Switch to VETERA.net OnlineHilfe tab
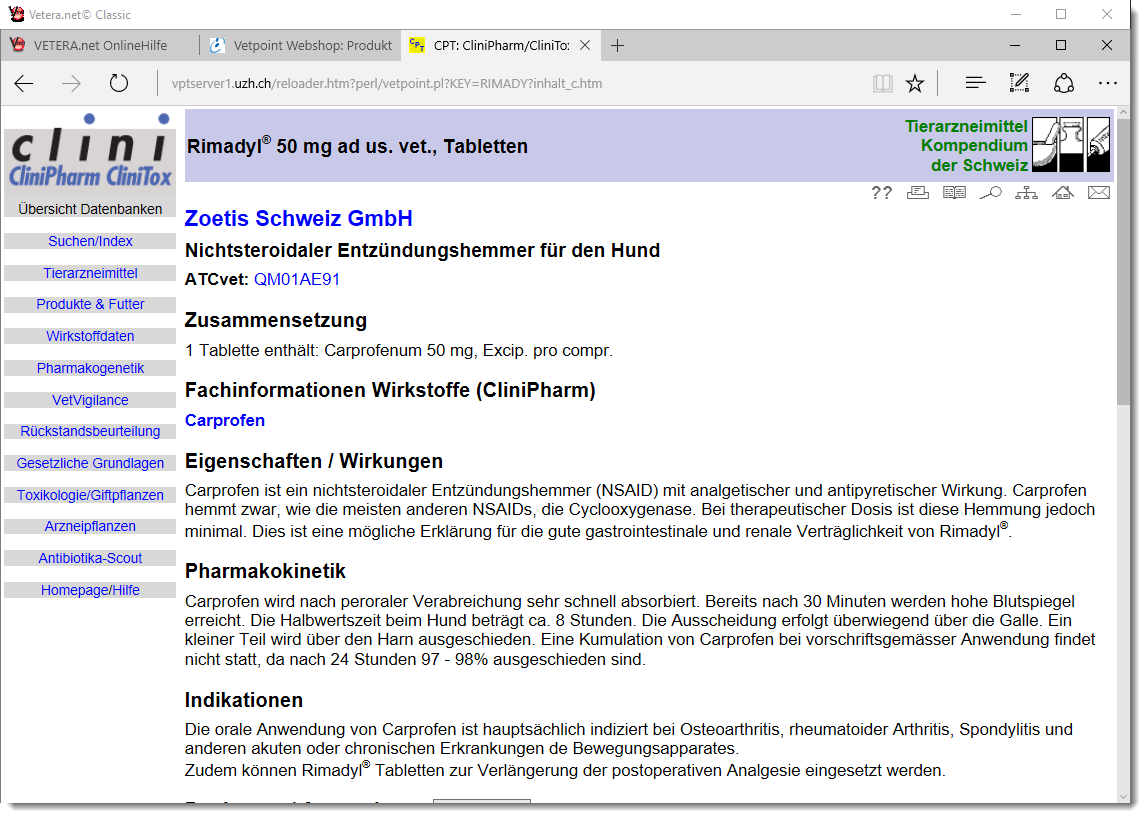Image resolution: width=1146 pixels, height=818 pixels. (100, 45)
